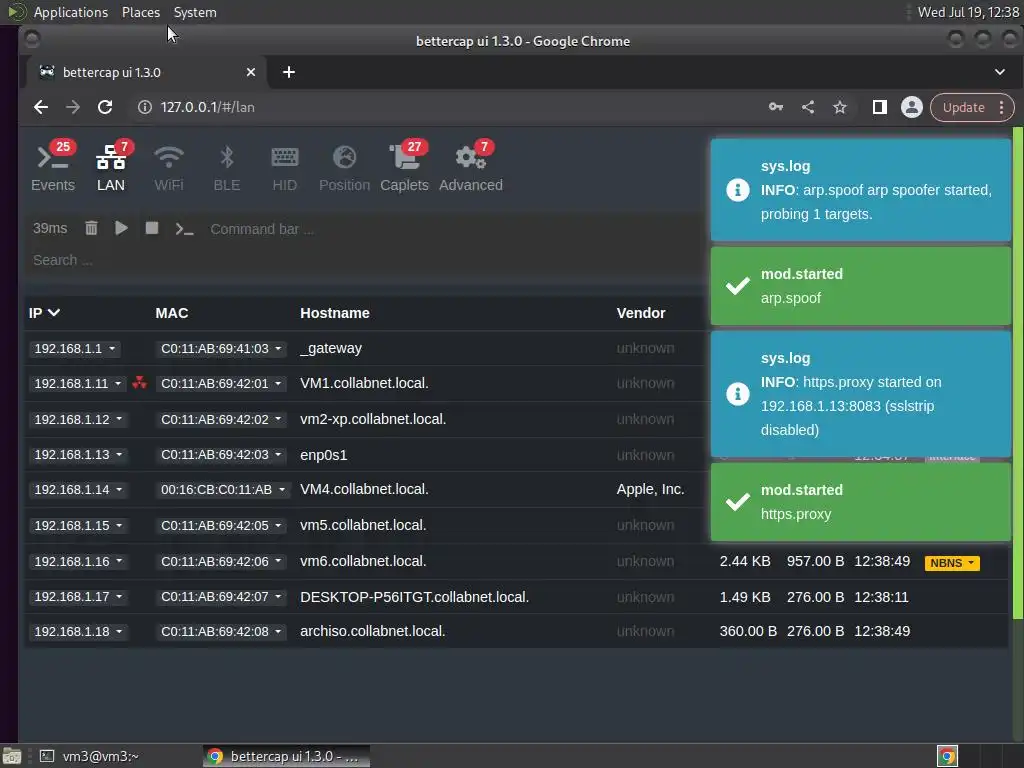Screen dimensions: 1024x768
Task: Open the Chrome profile avatar
Action: [x=912, y=107]
